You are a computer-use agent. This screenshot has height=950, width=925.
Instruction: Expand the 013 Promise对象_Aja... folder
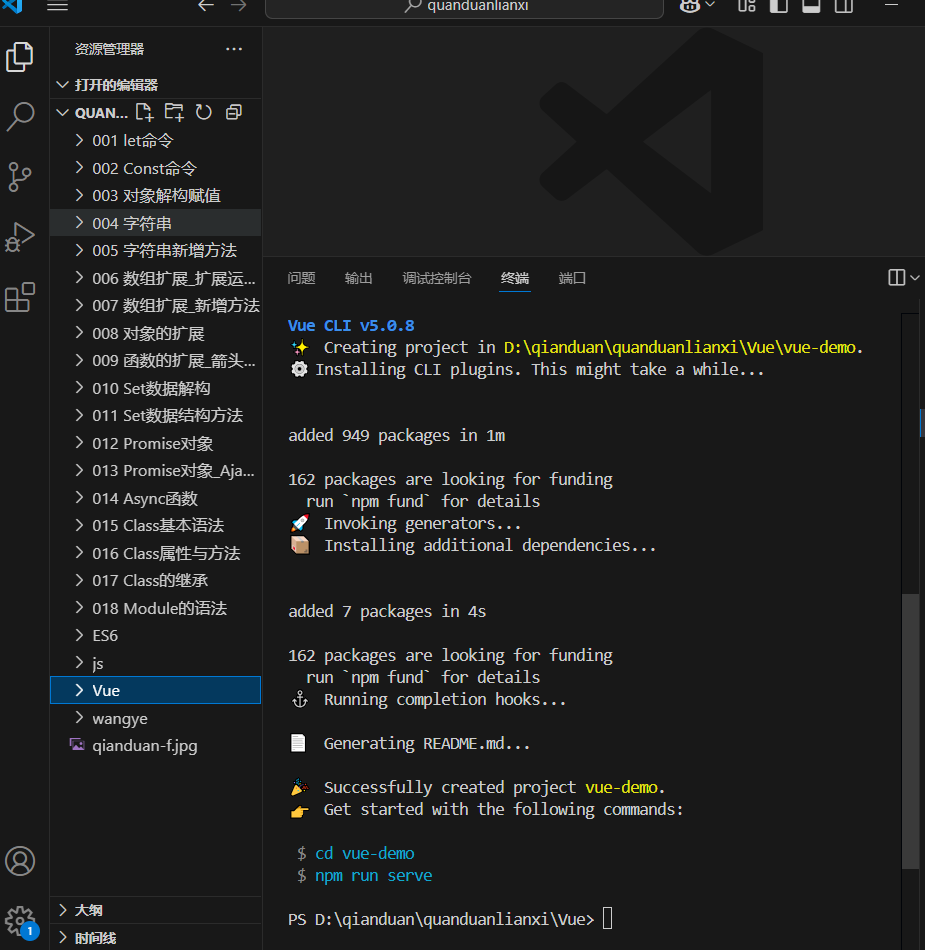[156, 471]
